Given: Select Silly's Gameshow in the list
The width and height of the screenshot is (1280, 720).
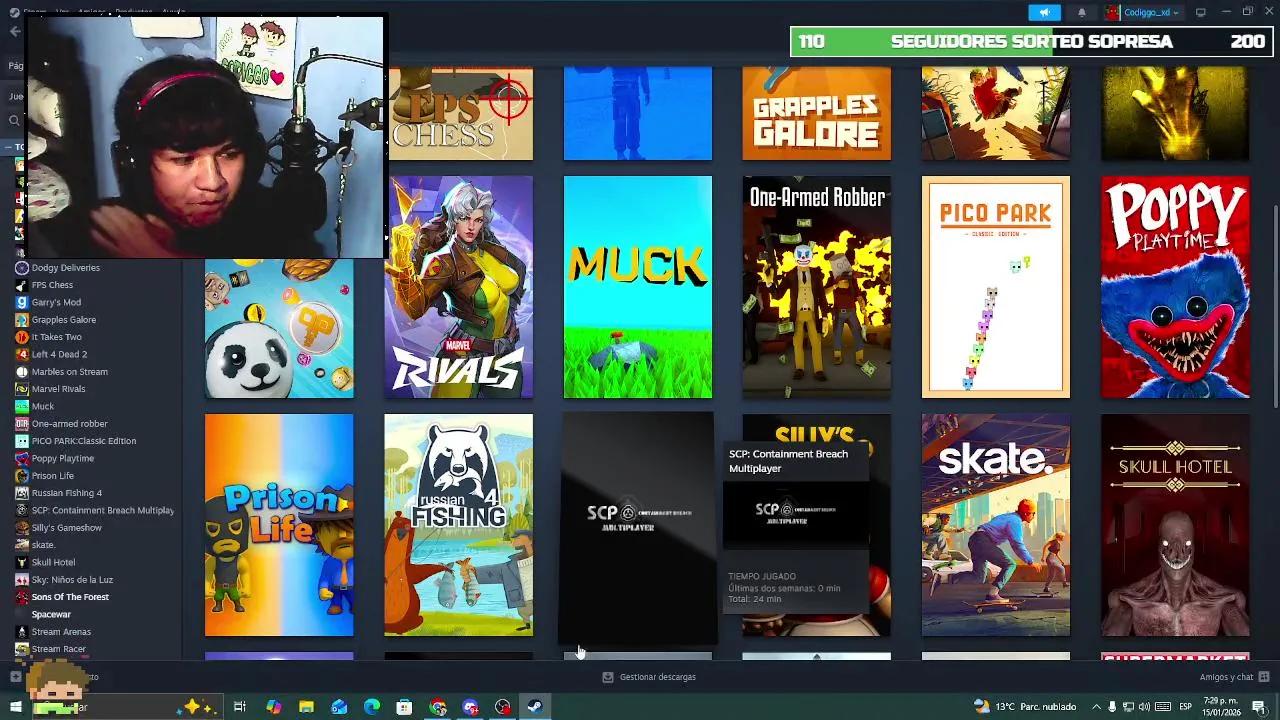Looking at the screenshot, I should pyautogui.click(x=66, y=528).
